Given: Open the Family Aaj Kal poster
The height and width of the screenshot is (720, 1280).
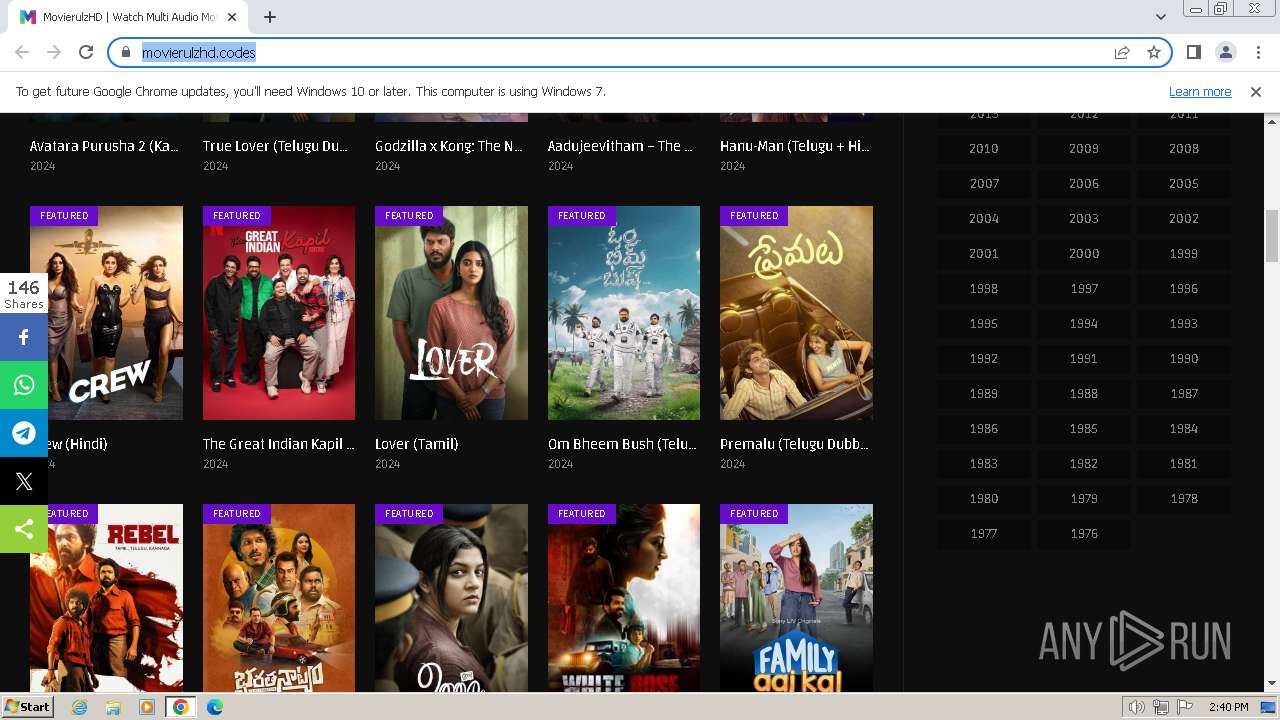Looking at the screenshot, I should [796, 598].
